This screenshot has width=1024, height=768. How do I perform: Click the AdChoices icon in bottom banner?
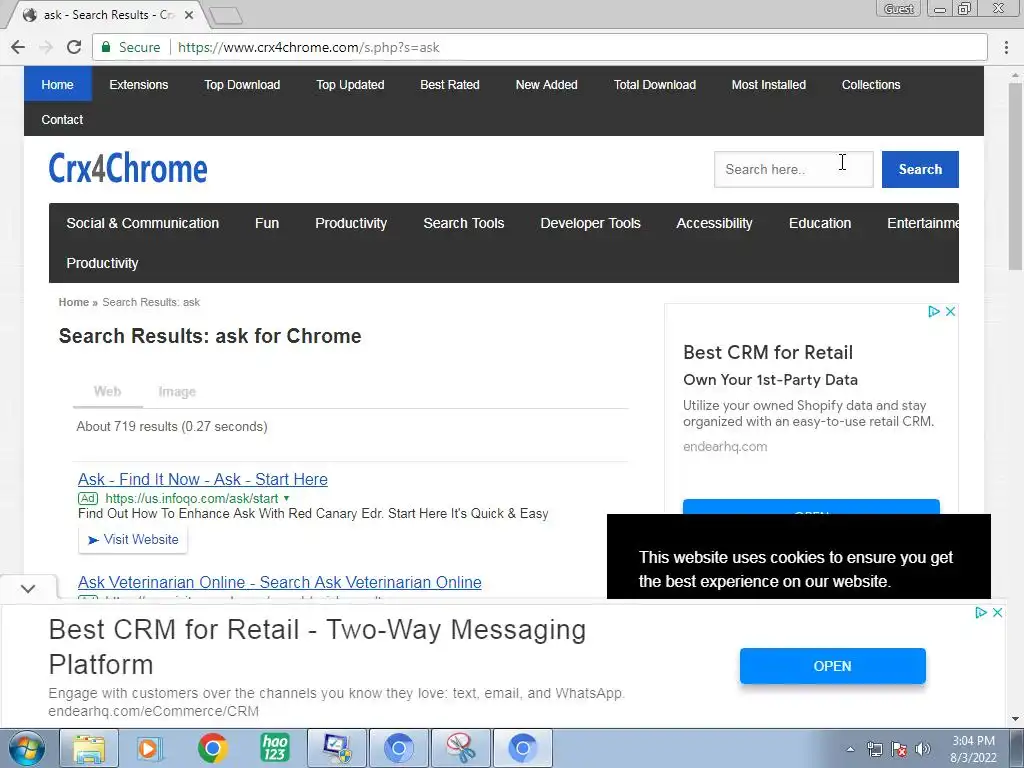click(x=980, y=613)
